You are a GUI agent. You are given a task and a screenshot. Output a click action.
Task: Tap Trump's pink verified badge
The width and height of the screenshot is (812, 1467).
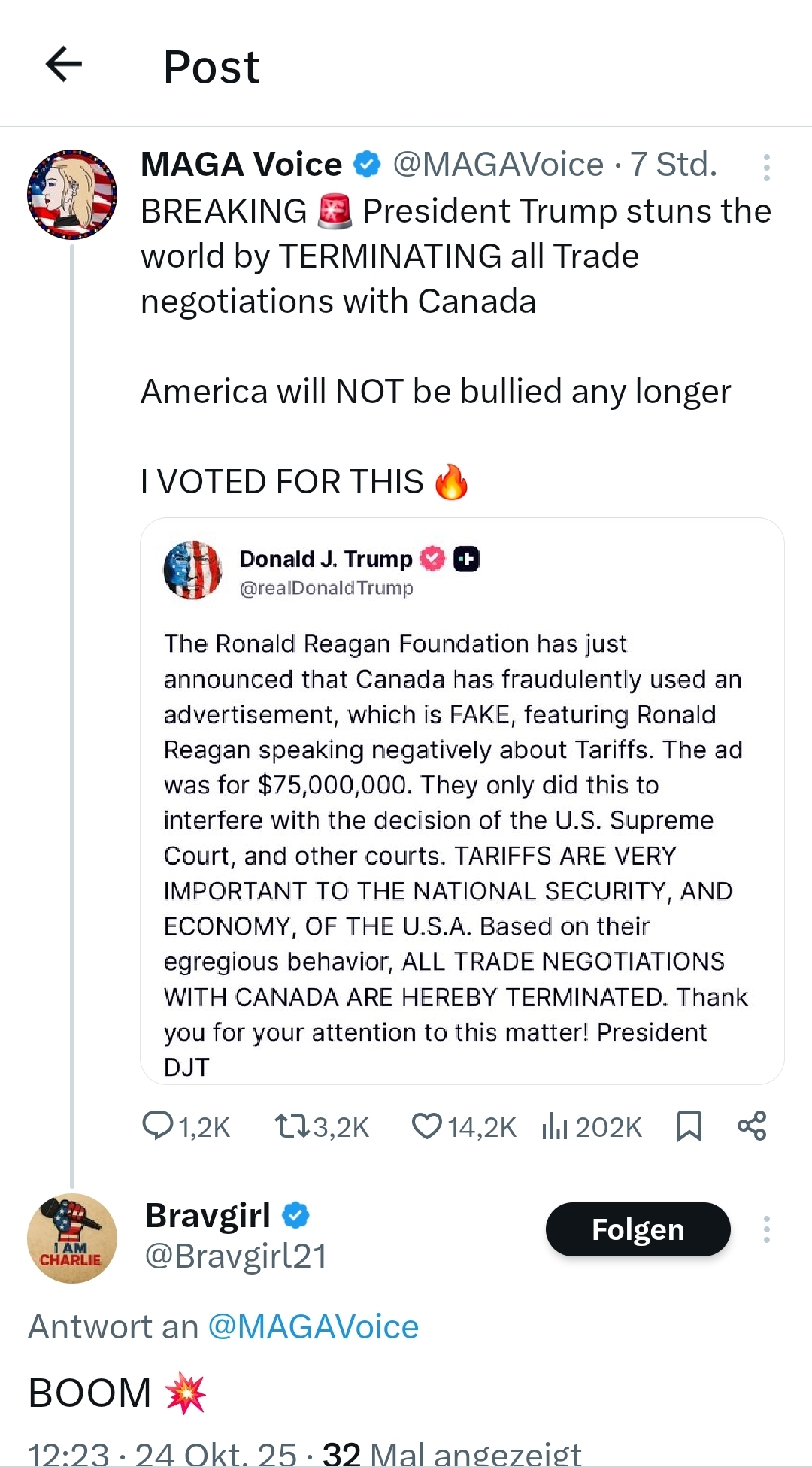(433, 559)
